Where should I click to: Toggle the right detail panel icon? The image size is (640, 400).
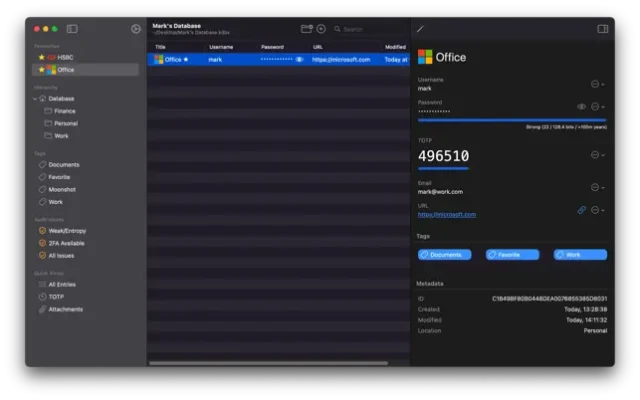[x=603, y=29]
